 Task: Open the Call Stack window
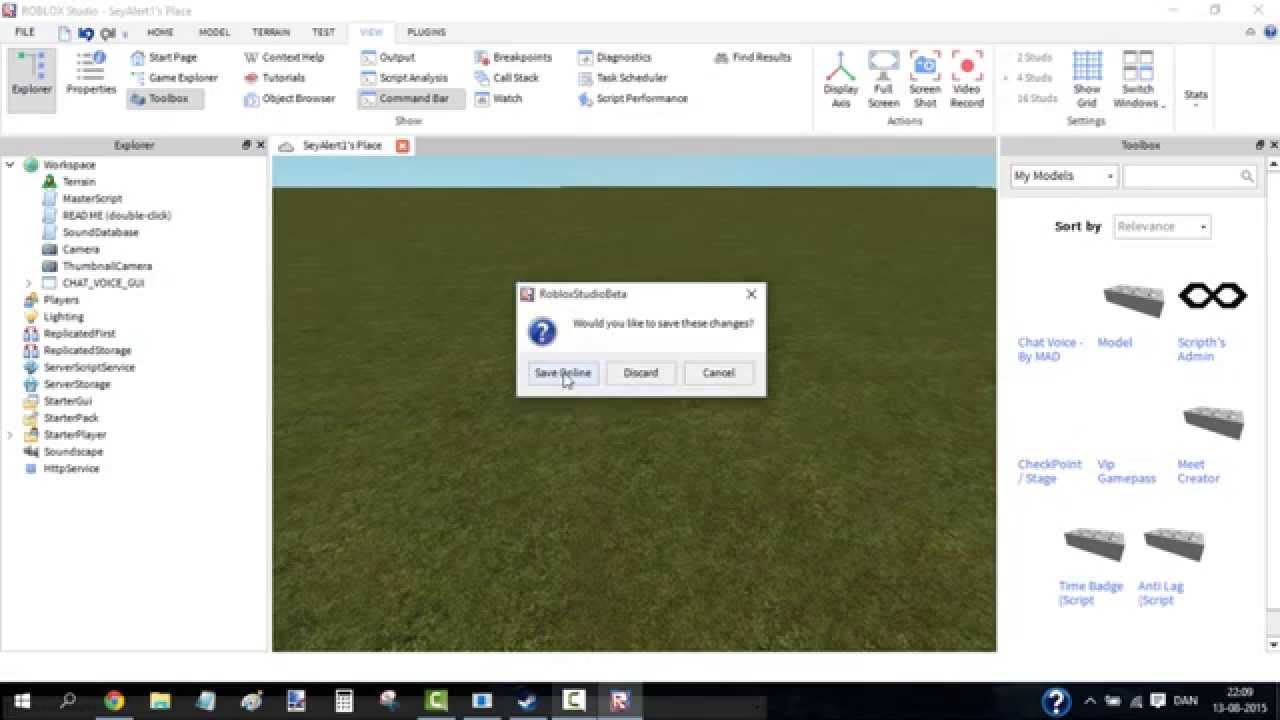point(507,78)
